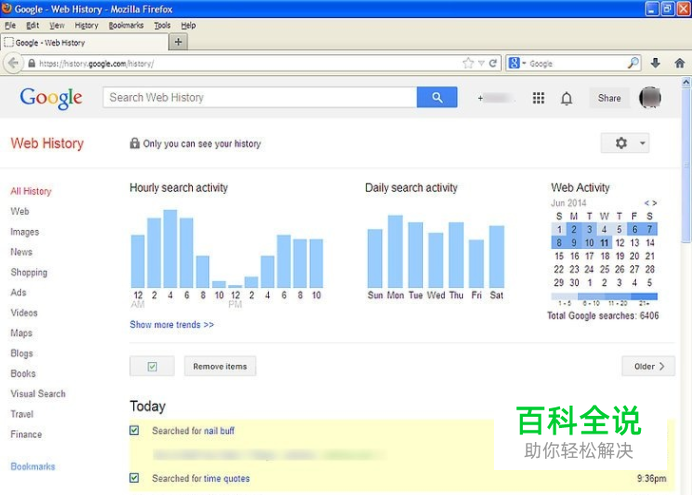Open a new tab with plus button
692x495 pixels.
[178, 42]
